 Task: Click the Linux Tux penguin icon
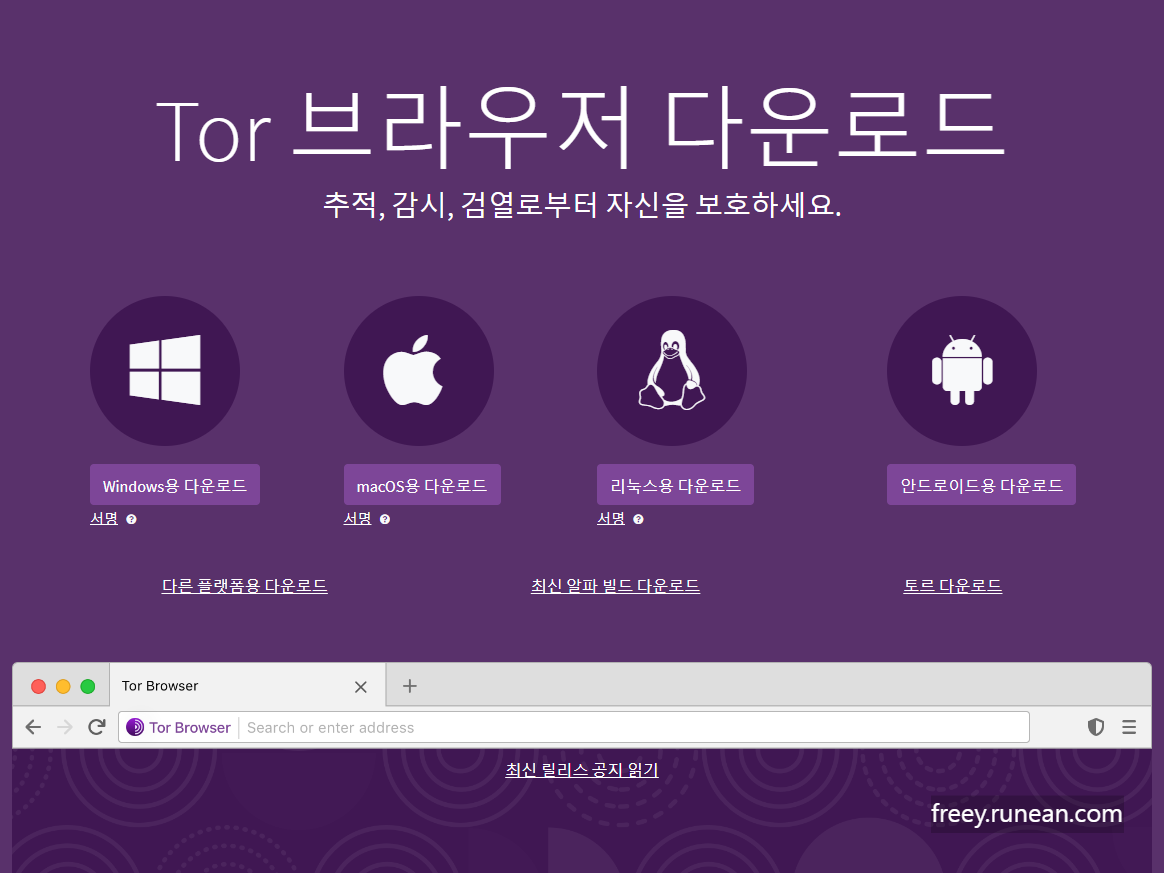671,370
